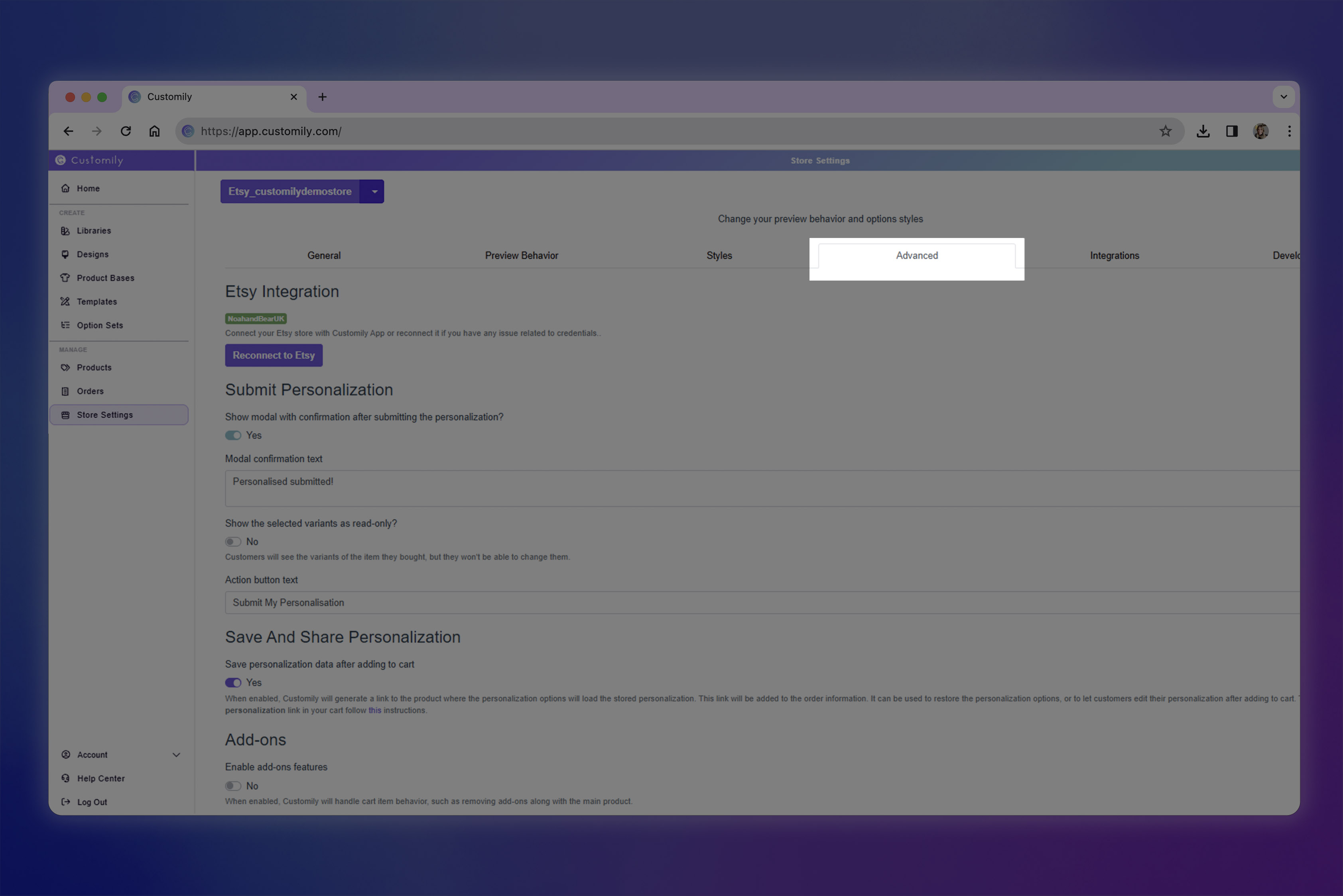Switch to the Styles tab

pos(719,255)
